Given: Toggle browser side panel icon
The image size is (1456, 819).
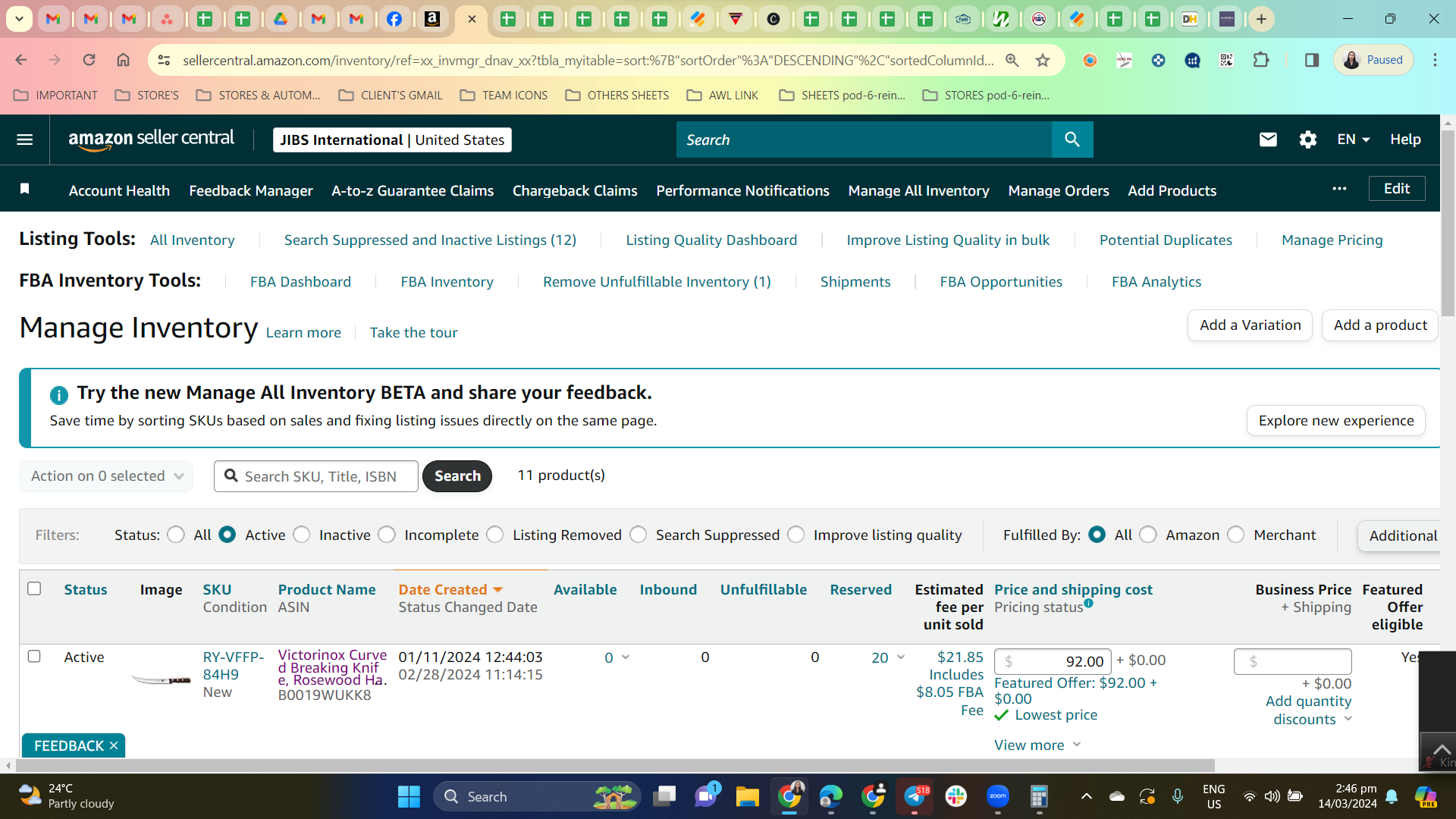Looking at the screenshot, I should (x=1311, y=60).
